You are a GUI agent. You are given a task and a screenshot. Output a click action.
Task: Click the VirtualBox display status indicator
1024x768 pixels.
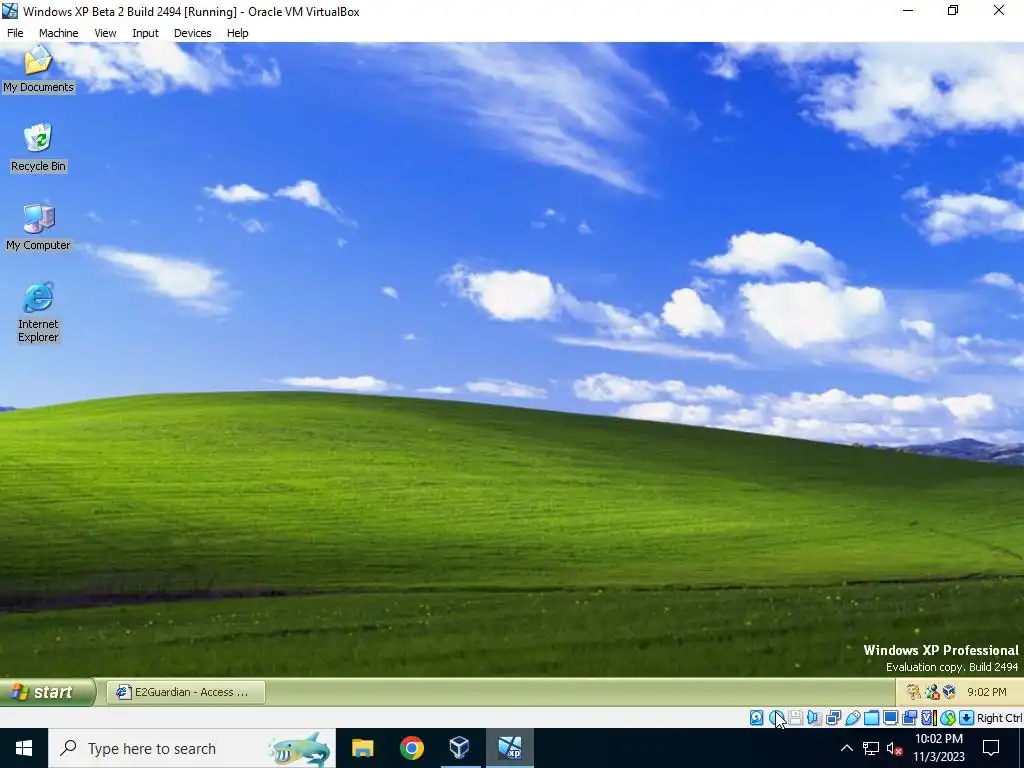890,718
